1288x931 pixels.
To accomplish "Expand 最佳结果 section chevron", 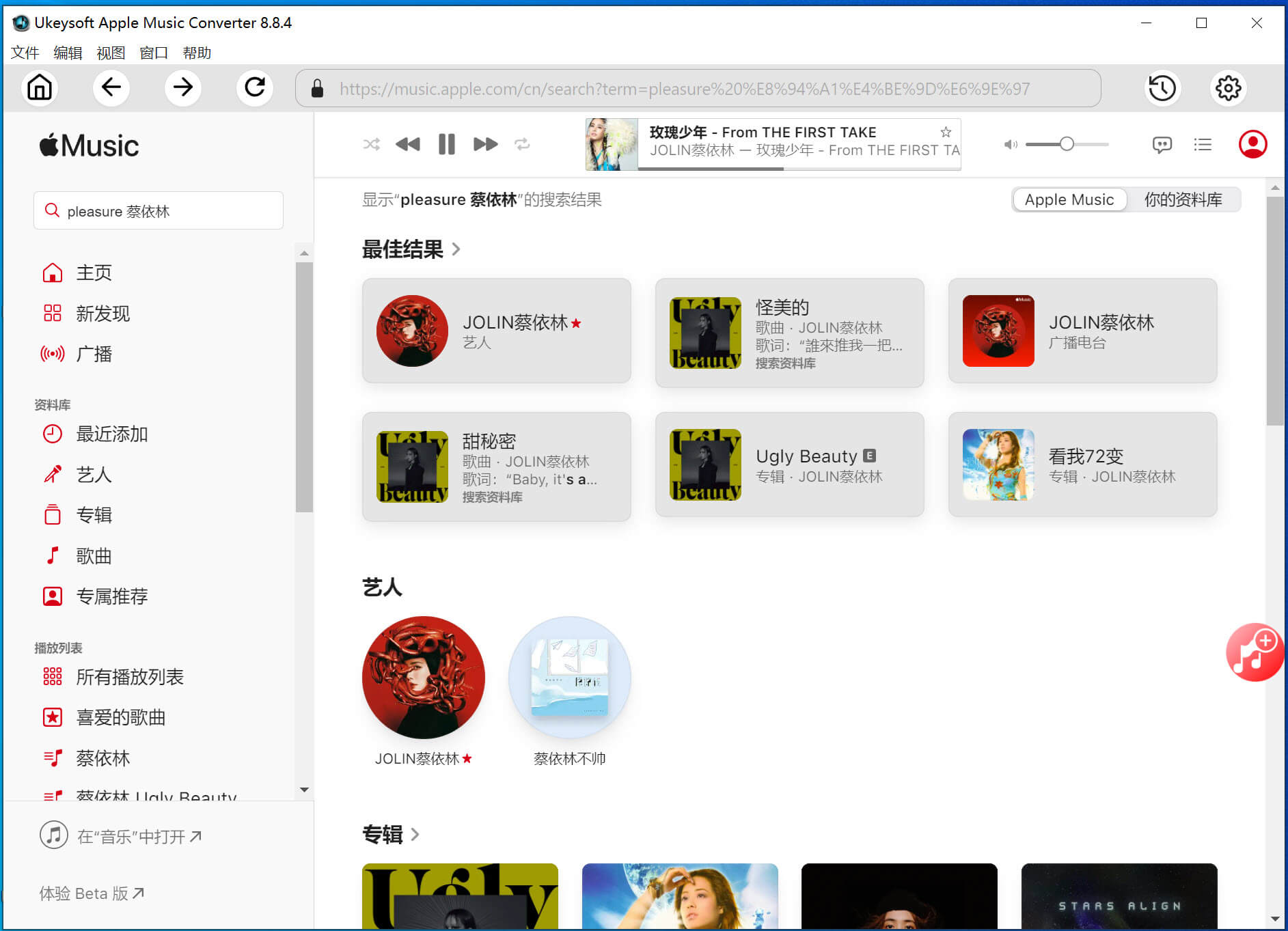I will click(456, 249).
